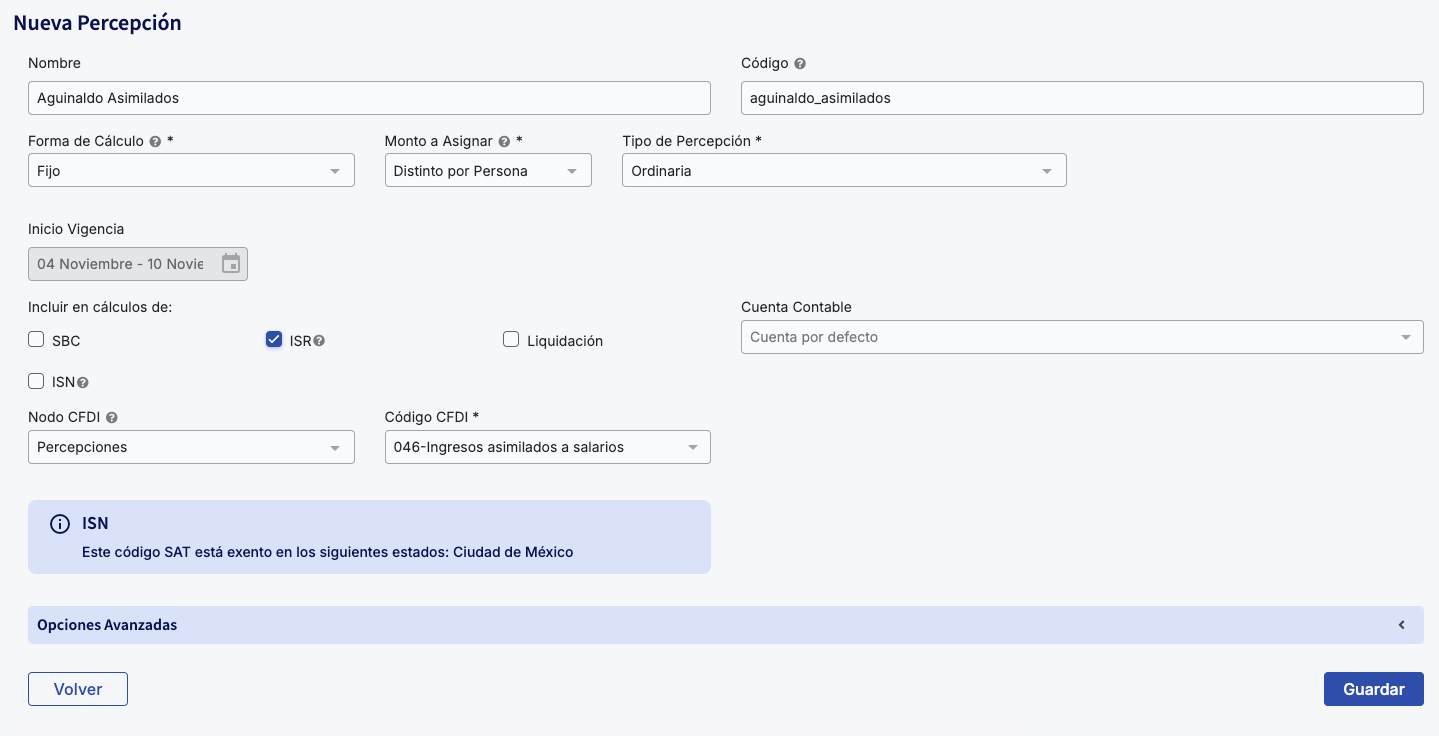Click the Guardar button
The width and height of the screenshot is (1439, 736).
pyautogui.click(x=1373, y=689)
